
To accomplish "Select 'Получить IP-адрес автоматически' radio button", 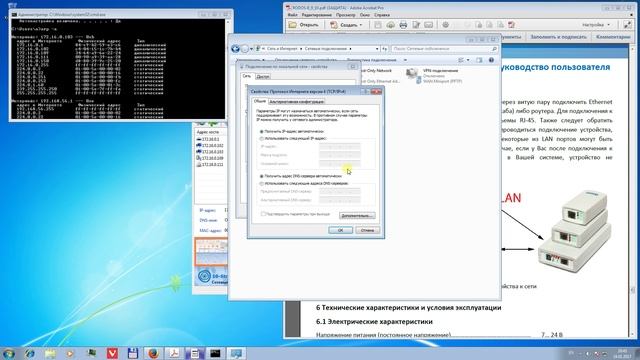I will 262,132.
